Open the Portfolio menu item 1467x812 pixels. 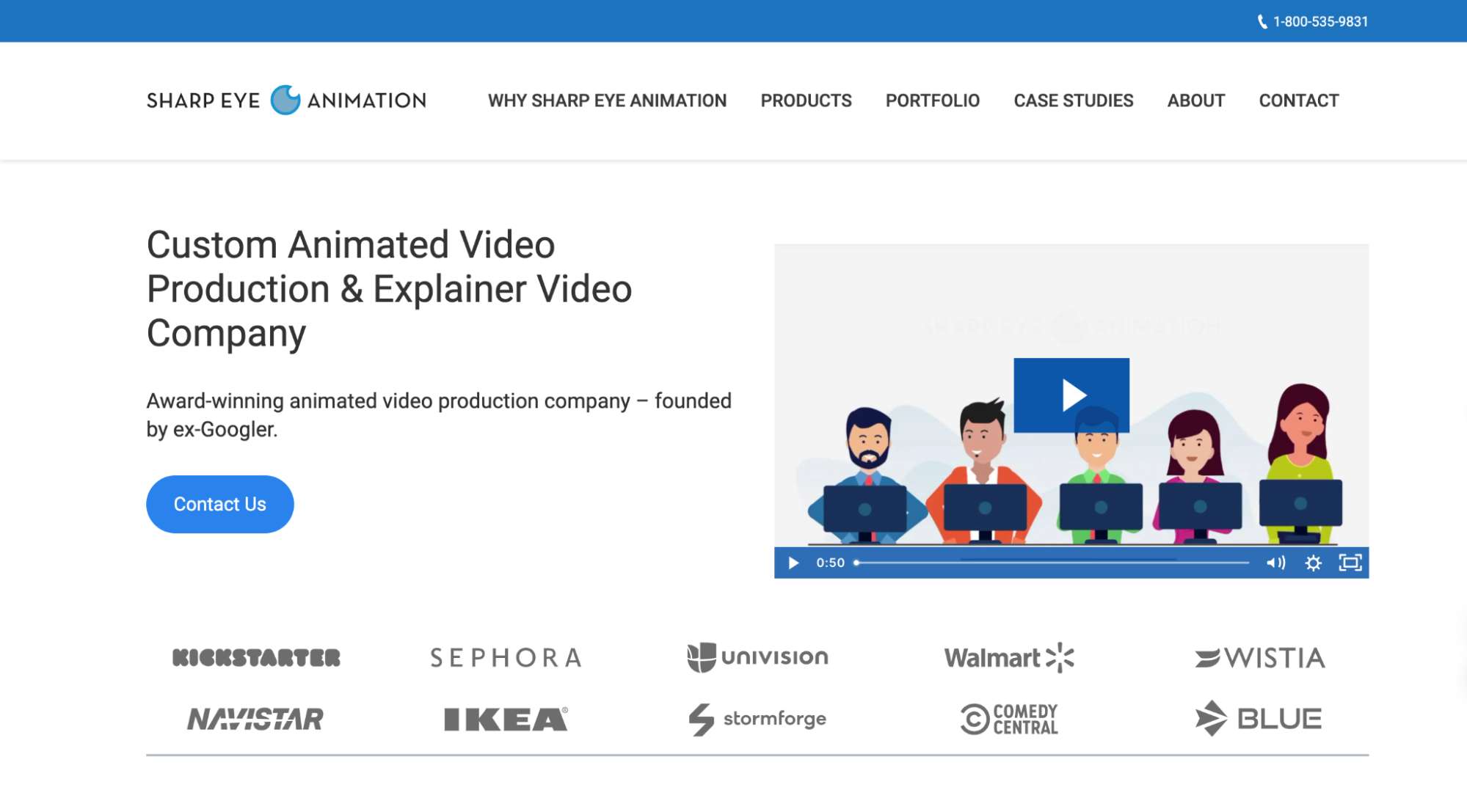pyautogui.click(x=932, y=100)
